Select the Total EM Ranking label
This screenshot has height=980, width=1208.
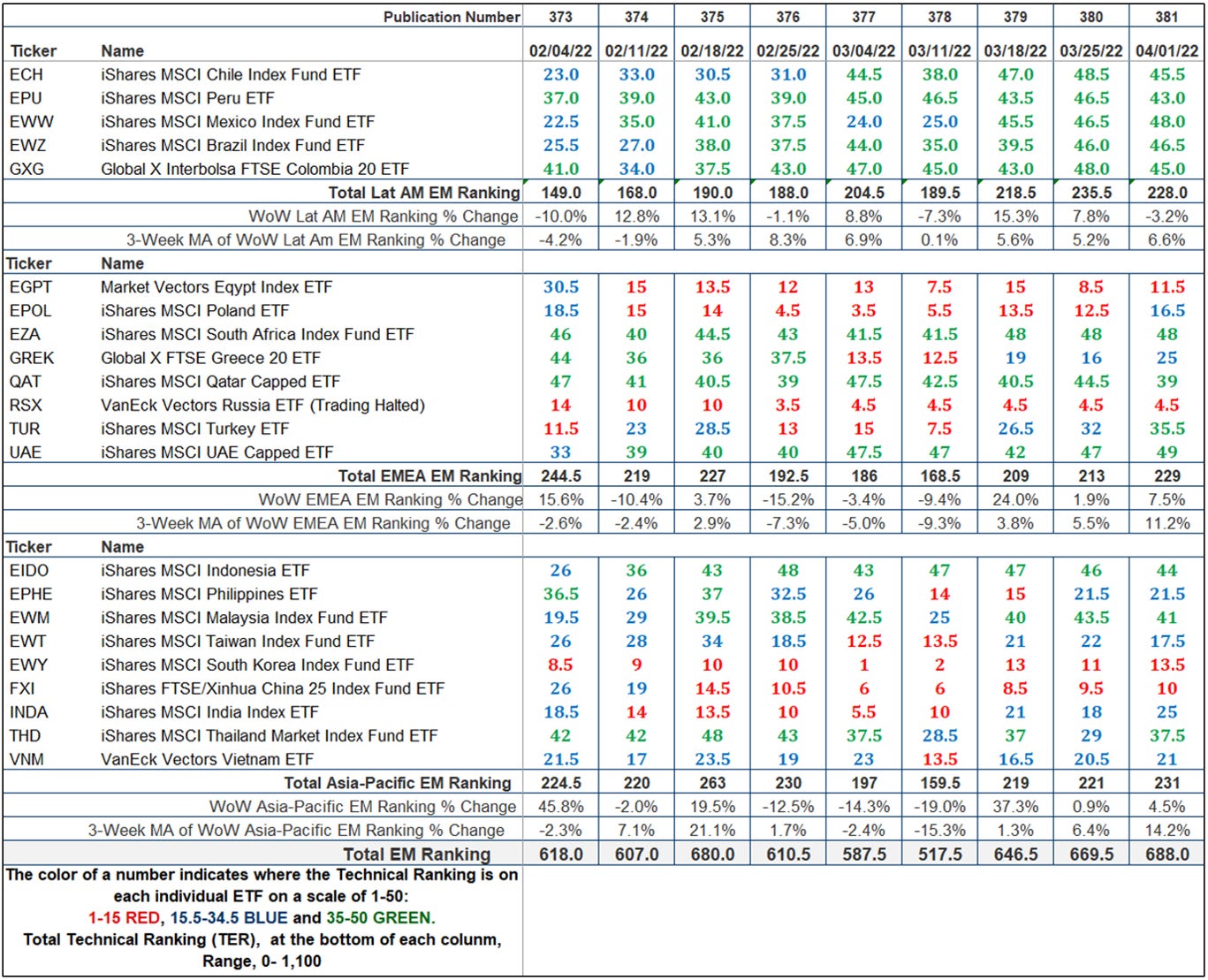[x=416, y=855]
